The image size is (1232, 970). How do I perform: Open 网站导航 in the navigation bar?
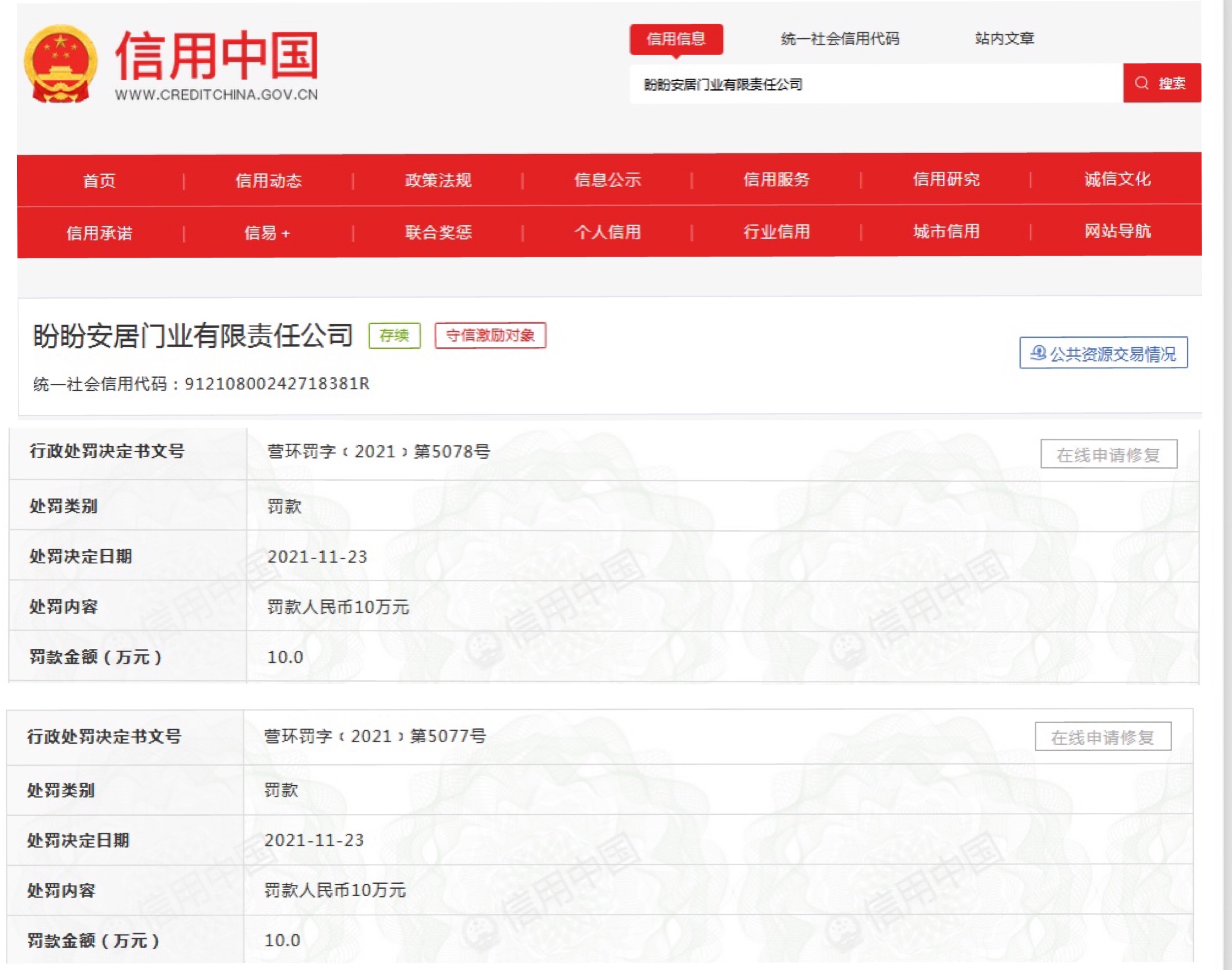click(x=1117, y=231)
